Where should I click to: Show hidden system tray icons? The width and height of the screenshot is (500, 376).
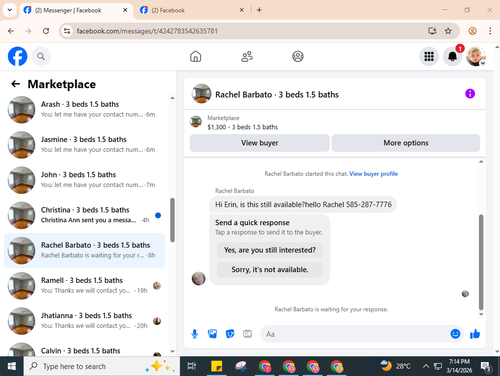pyautogui.click(x=426, y=366)
